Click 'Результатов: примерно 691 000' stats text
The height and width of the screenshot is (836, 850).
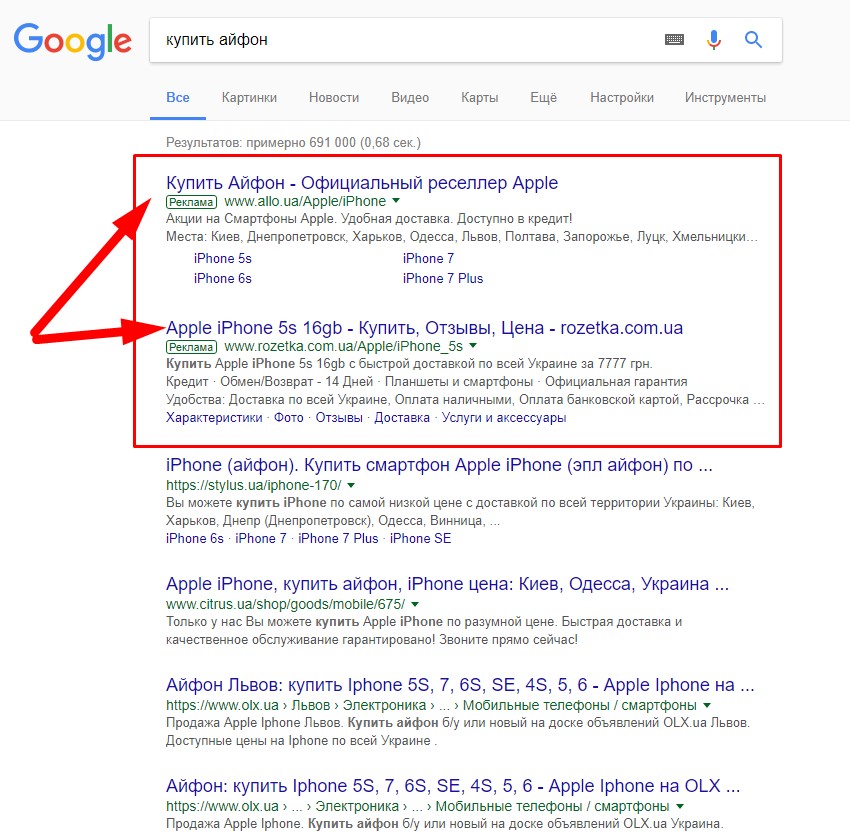pyautogui.click(x=293, y=143)
